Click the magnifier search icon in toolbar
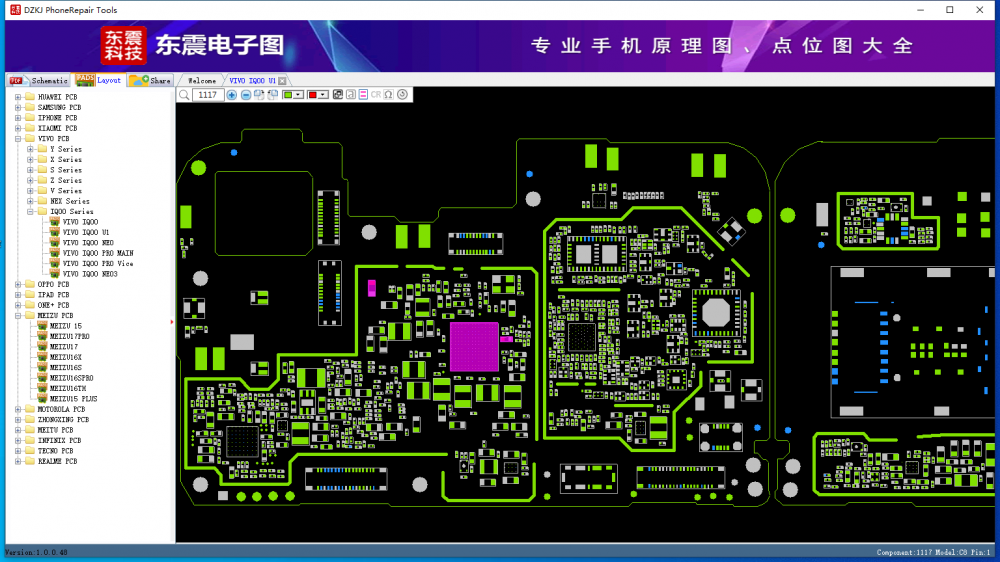 point(183,95)
